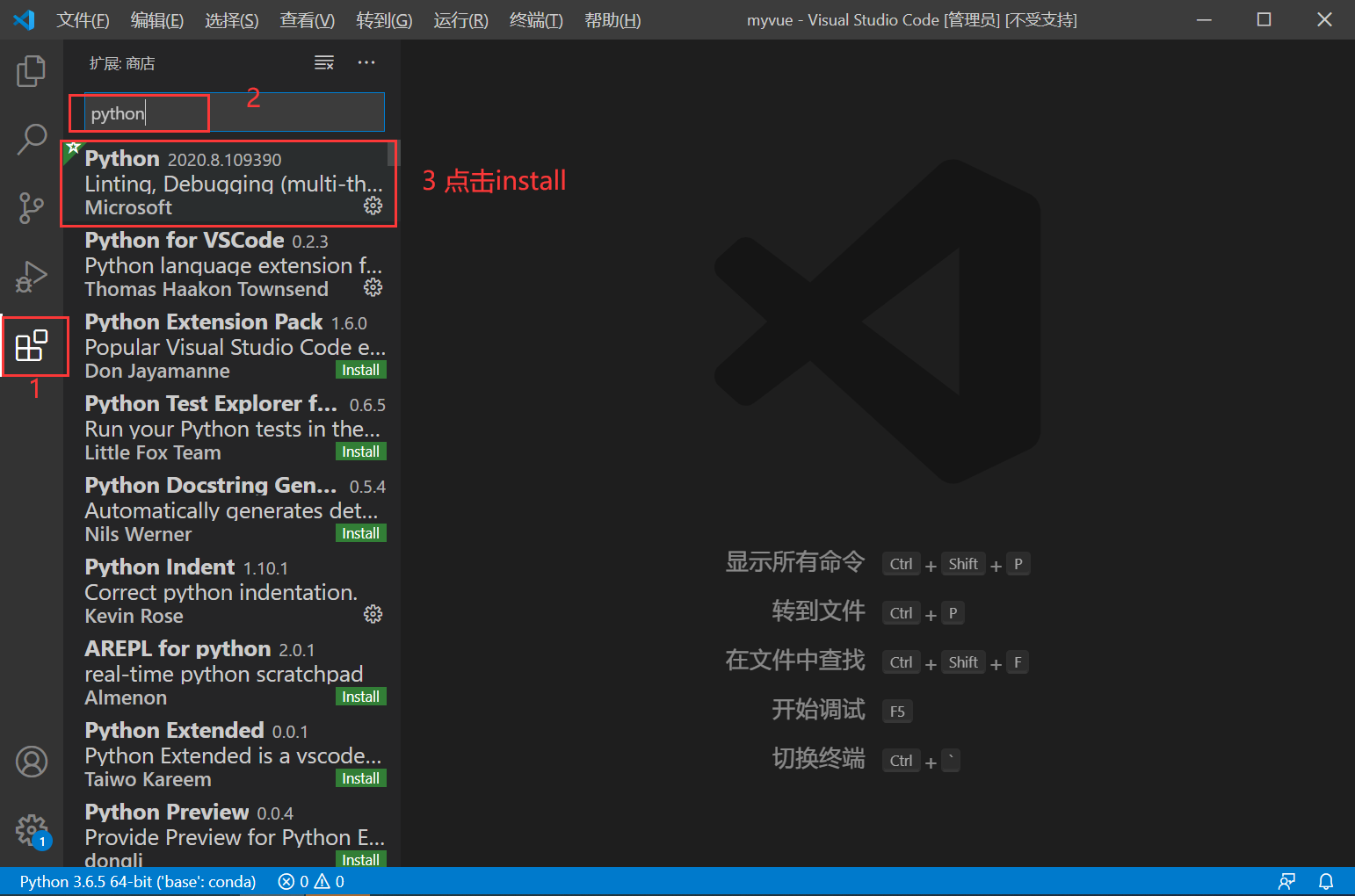Open notifications bell in status bar

click(1326, 881)
